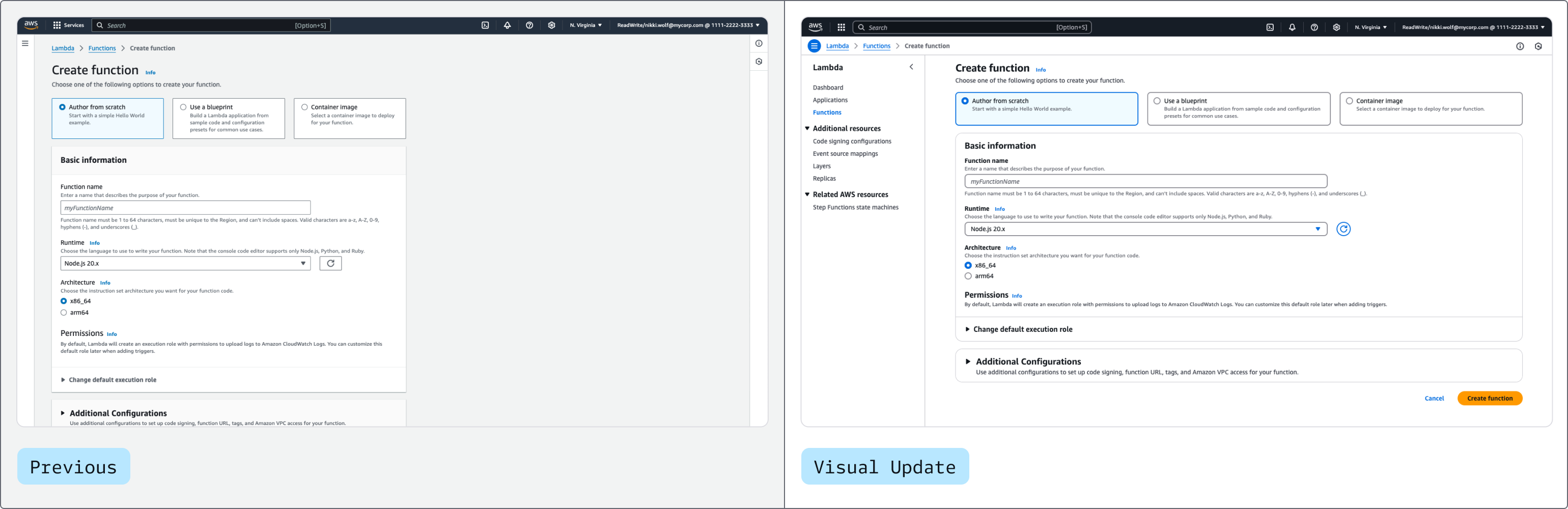Show notifications bell in the Previous console
The width and height of the screenshot is (1568, 509).
click(507, 25)
